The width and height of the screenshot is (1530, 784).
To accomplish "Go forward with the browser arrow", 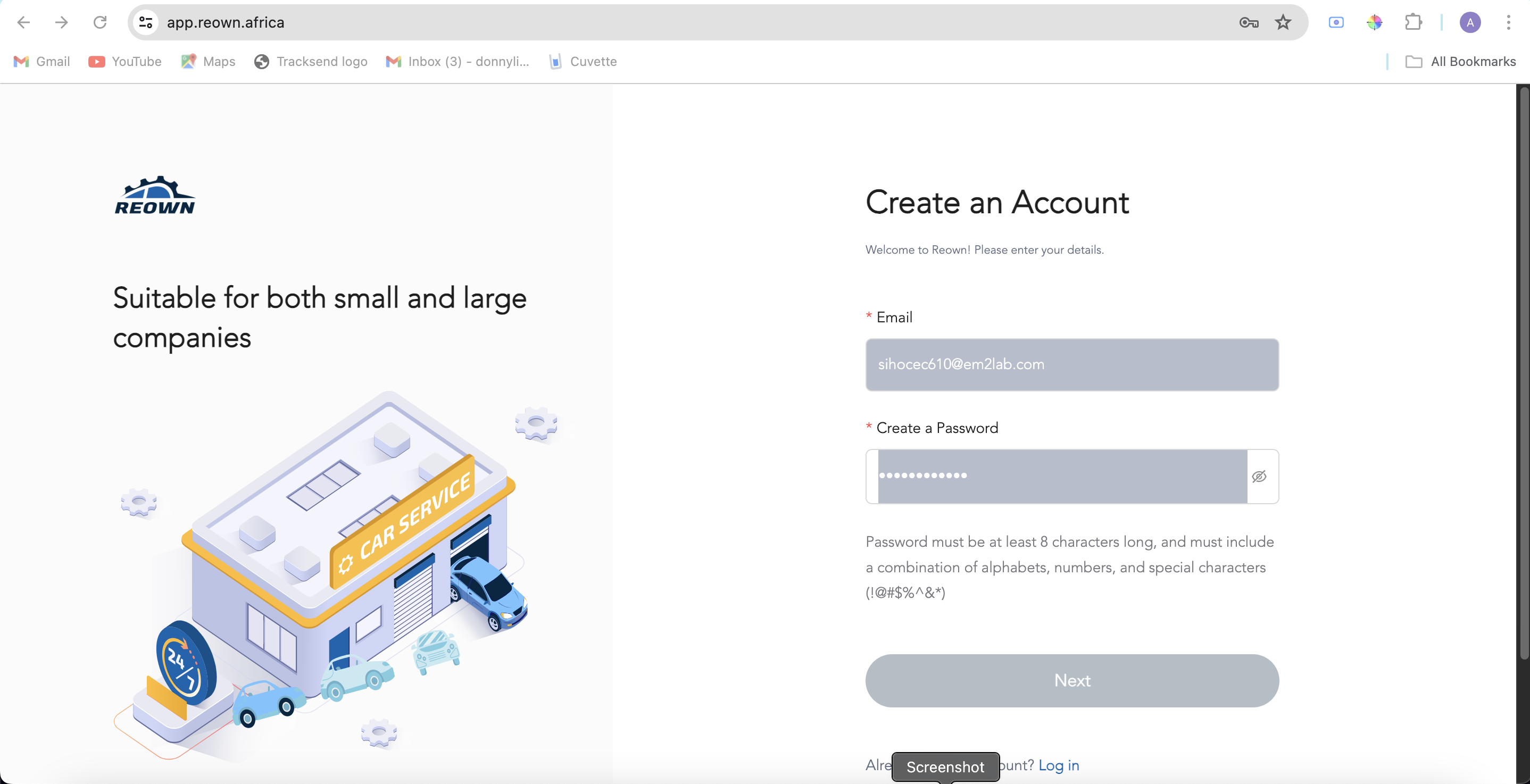I will [x=61, y=22].
